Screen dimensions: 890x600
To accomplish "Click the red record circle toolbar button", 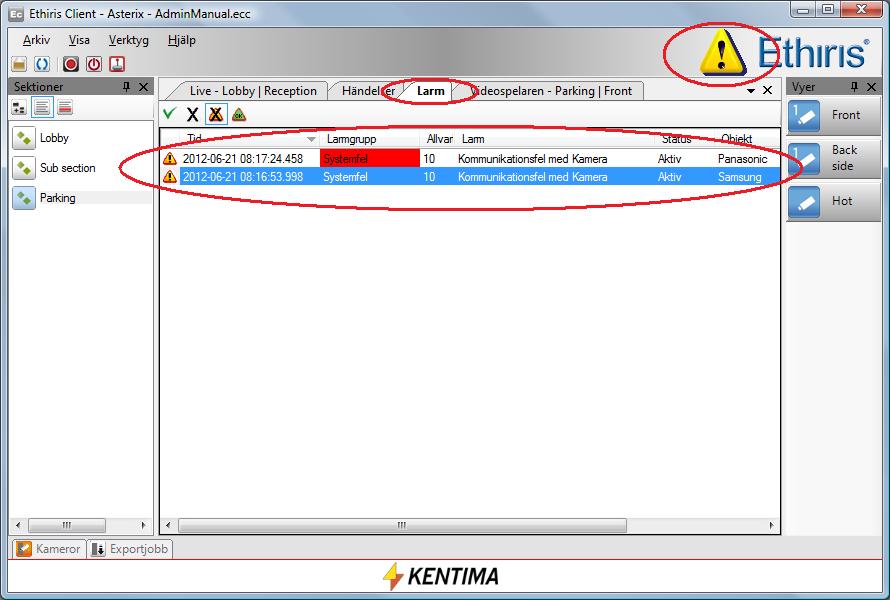I will click(x=70, y=64).
